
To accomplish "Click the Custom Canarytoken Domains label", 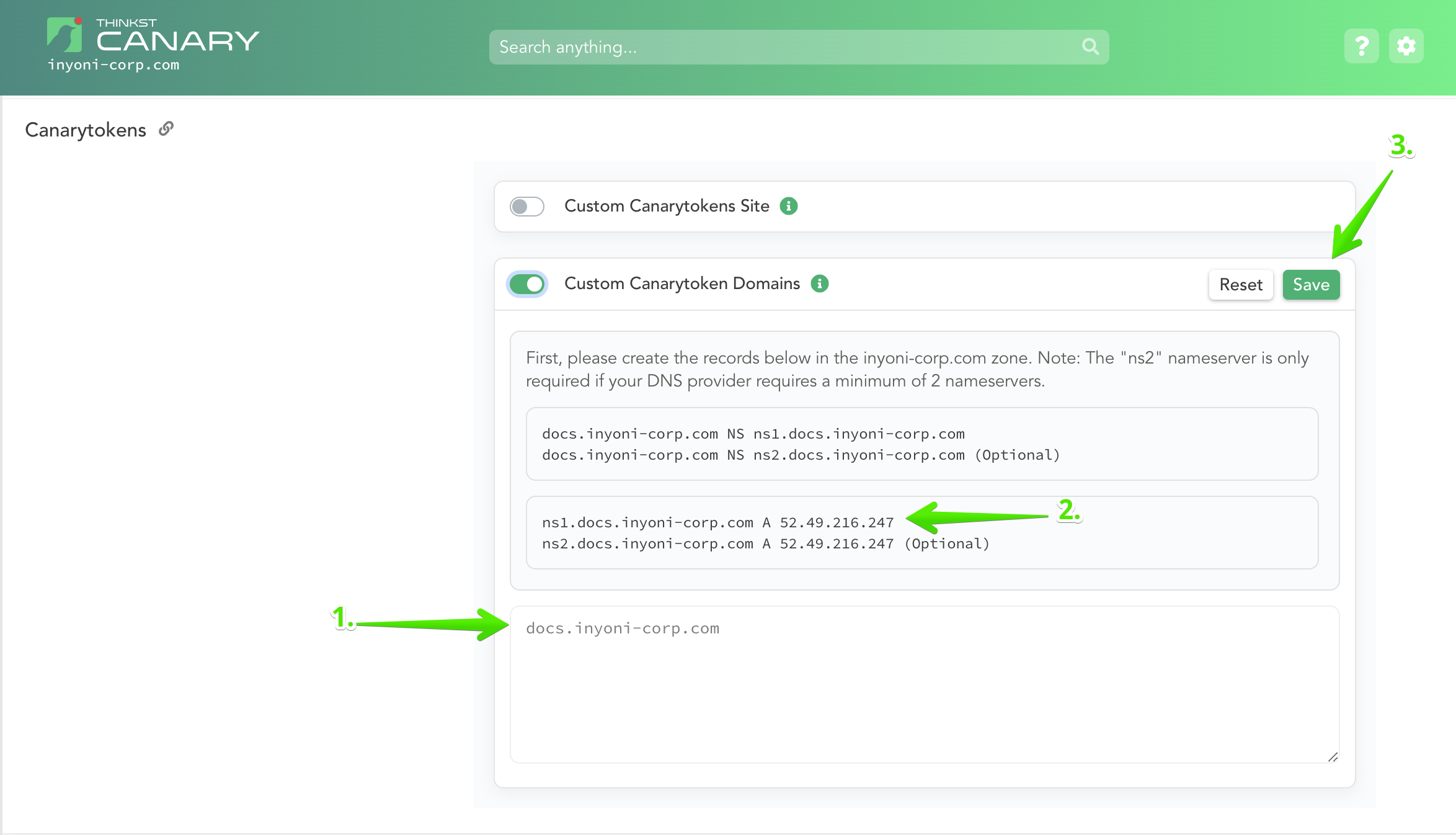I will (682, 284).
